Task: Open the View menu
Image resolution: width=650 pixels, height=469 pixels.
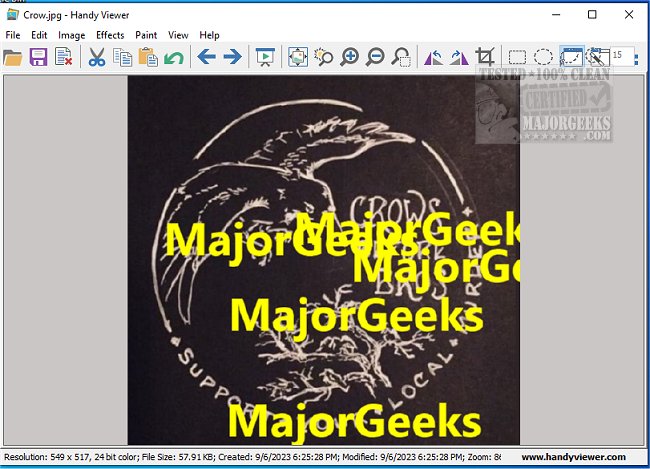Action: (178, 35)
